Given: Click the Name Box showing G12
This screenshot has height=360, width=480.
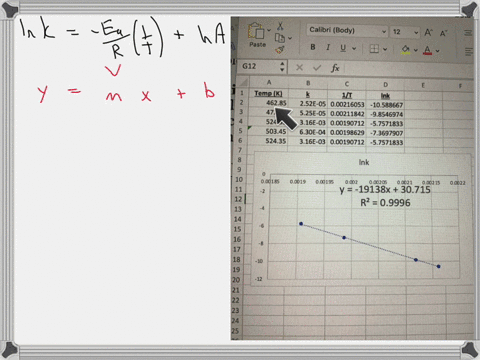Looking at the screenshot, I should 258,66.
